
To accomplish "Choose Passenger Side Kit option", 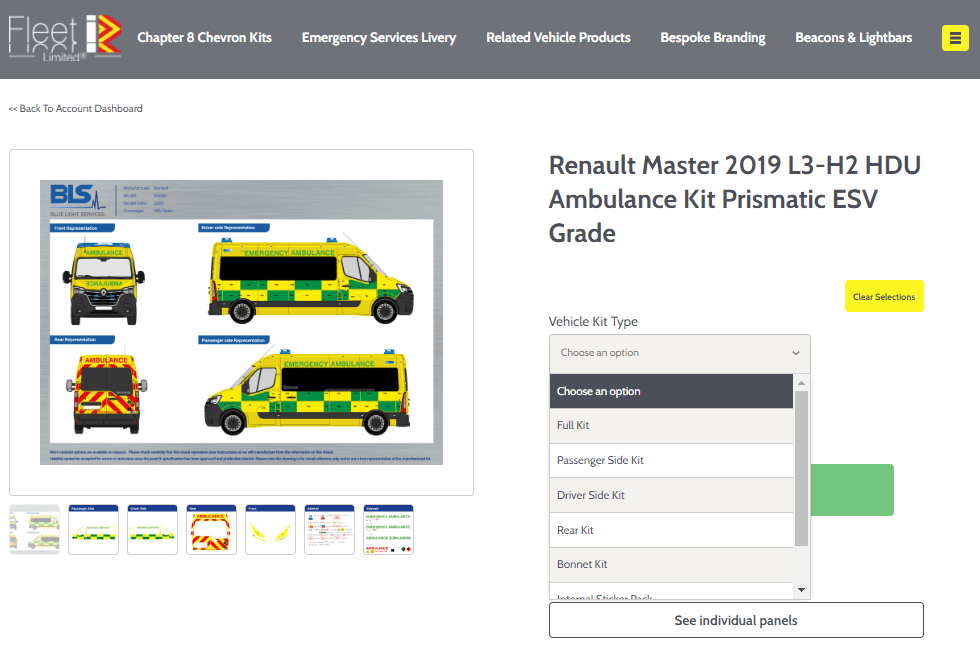I will 671,461.
